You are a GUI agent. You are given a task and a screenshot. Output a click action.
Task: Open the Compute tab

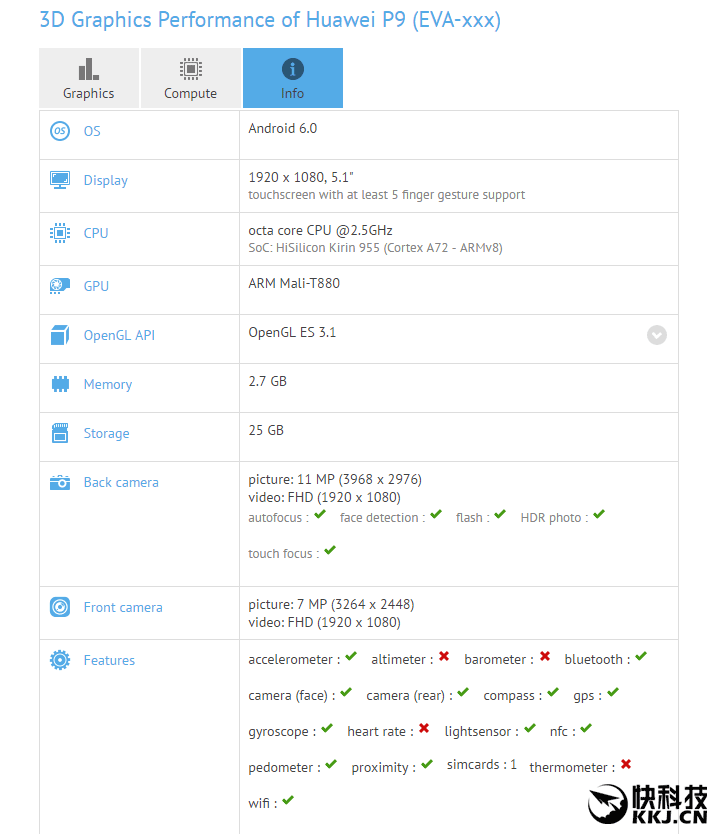(x=190, y=78)
